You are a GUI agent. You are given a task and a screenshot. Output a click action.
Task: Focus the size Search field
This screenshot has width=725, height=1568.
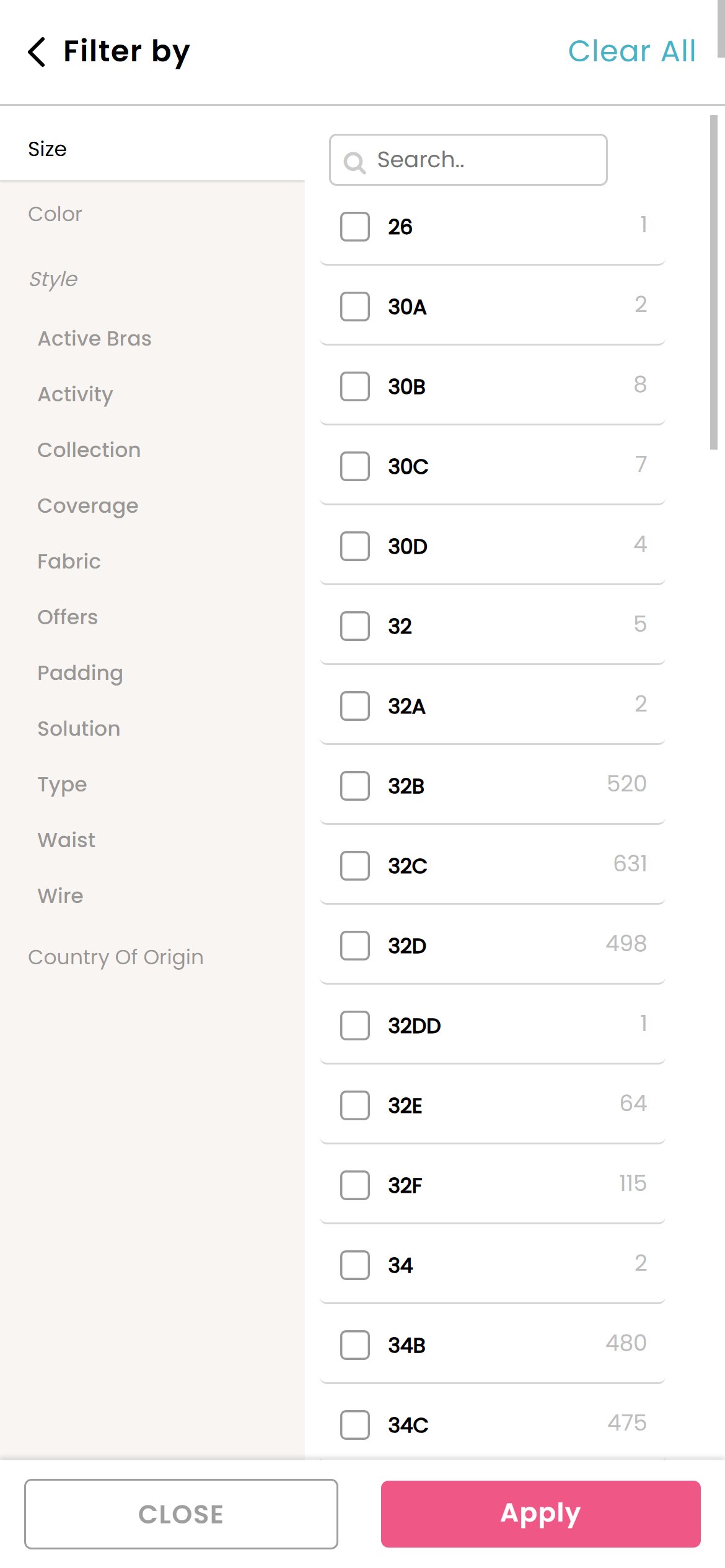tap(468, 160)
